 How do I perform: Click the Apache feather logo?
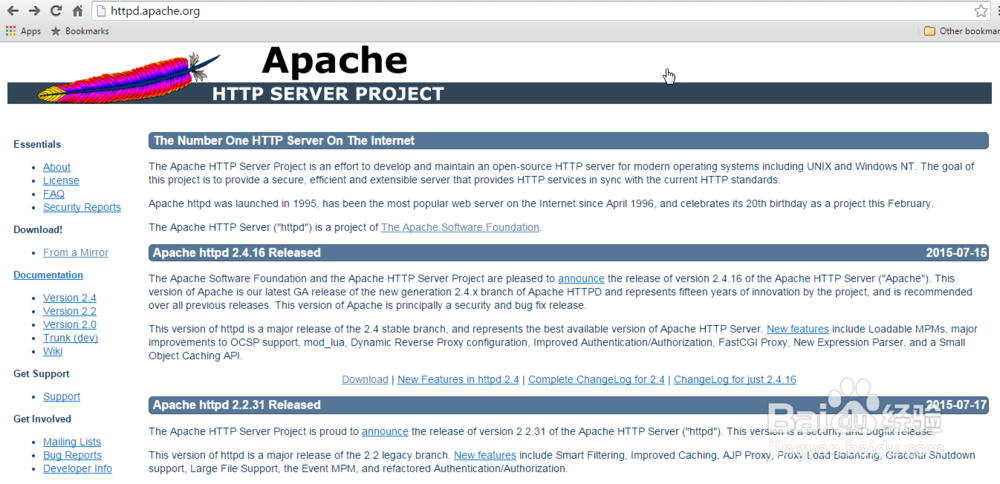point(128,80)
